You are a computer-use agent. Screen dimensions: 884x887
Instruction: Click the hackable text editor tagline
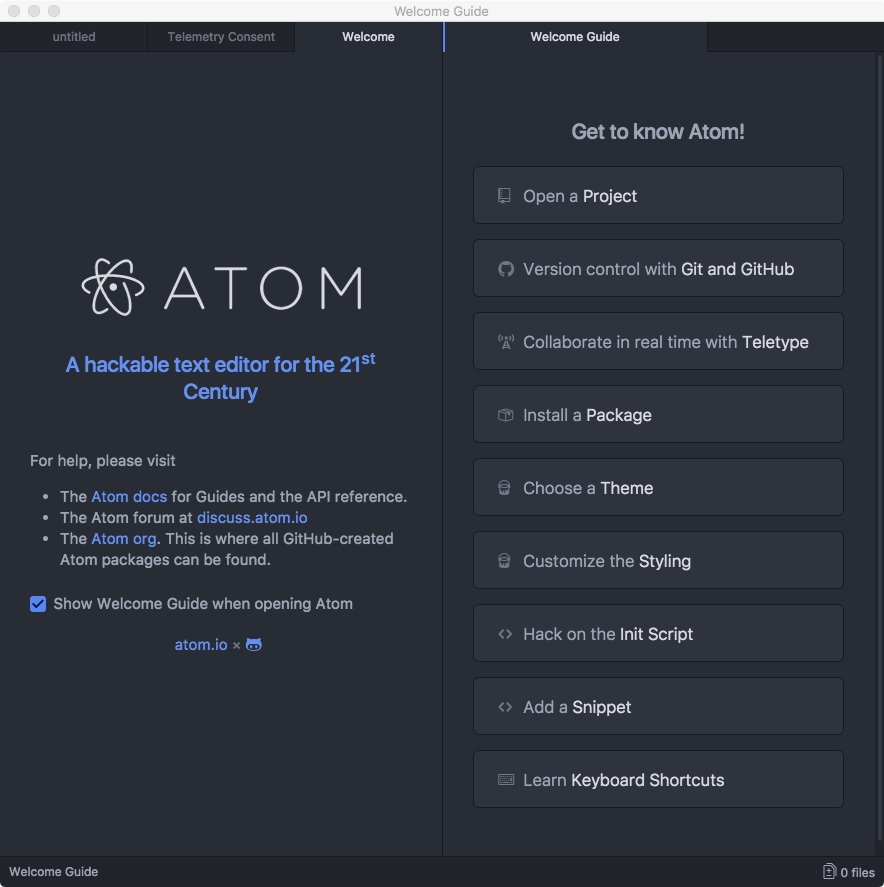(221, 377)
